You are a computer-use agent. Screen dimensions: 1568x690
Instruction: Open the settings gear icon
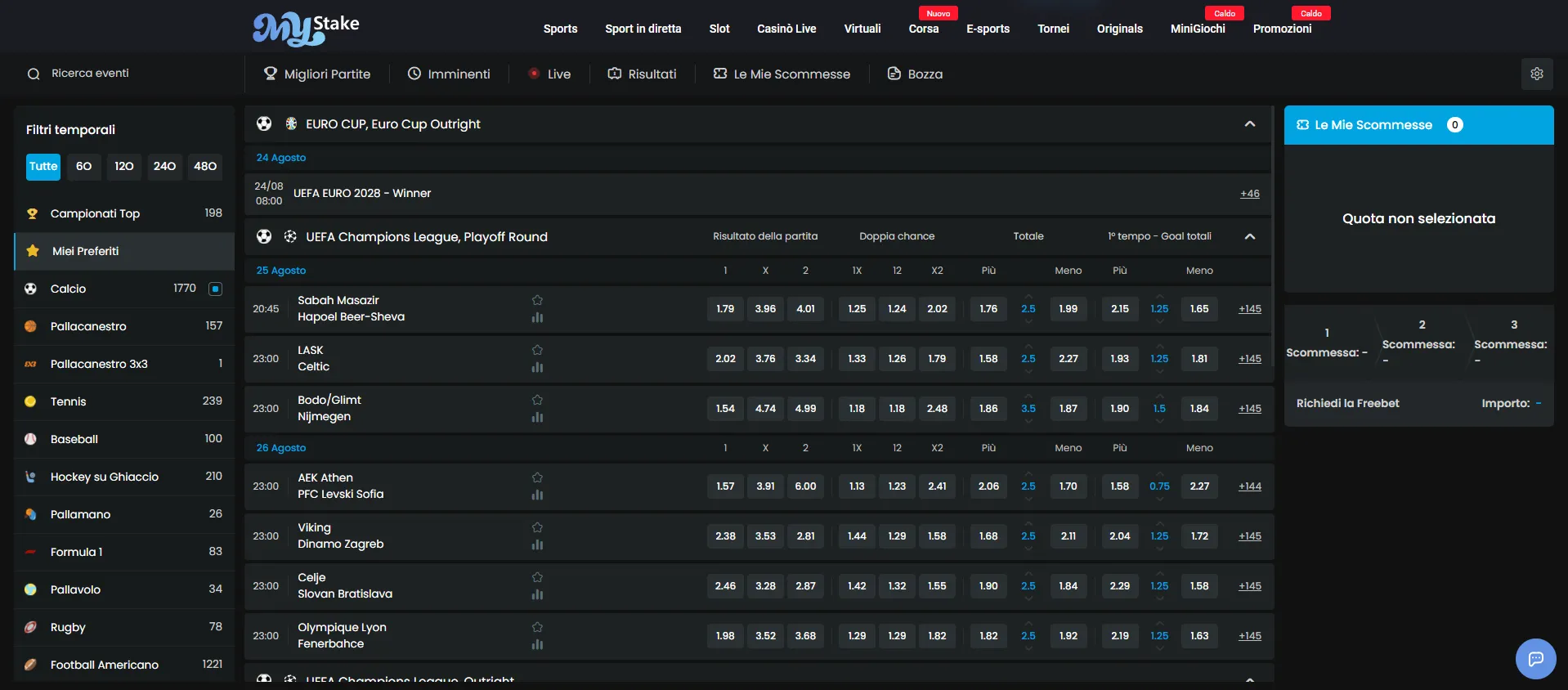coord(1537,74)
